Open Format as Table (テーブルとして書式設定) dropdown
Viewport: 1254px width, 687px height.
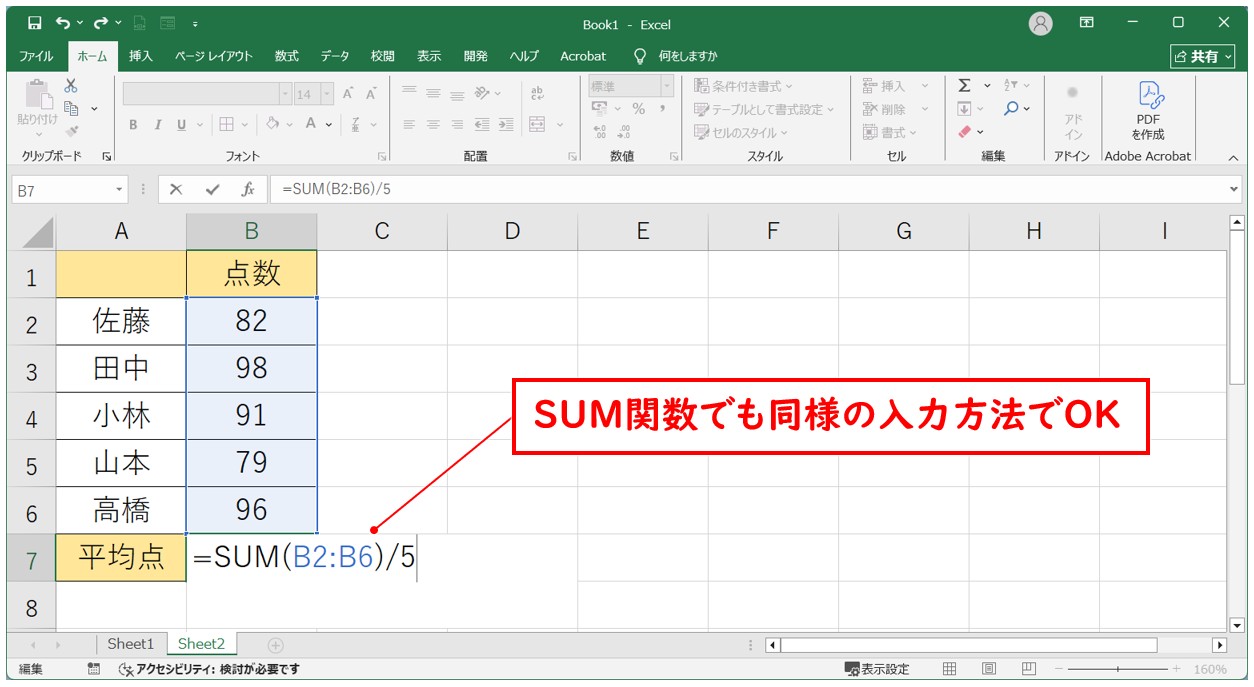pos(765,109)
